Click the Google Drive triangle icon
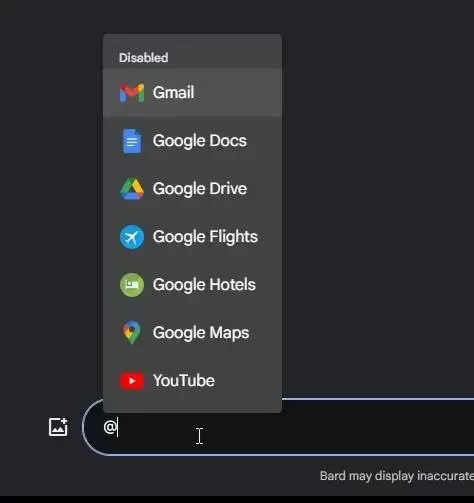The height and width of the screenshot is (503, 474). (x=132, y=189)
